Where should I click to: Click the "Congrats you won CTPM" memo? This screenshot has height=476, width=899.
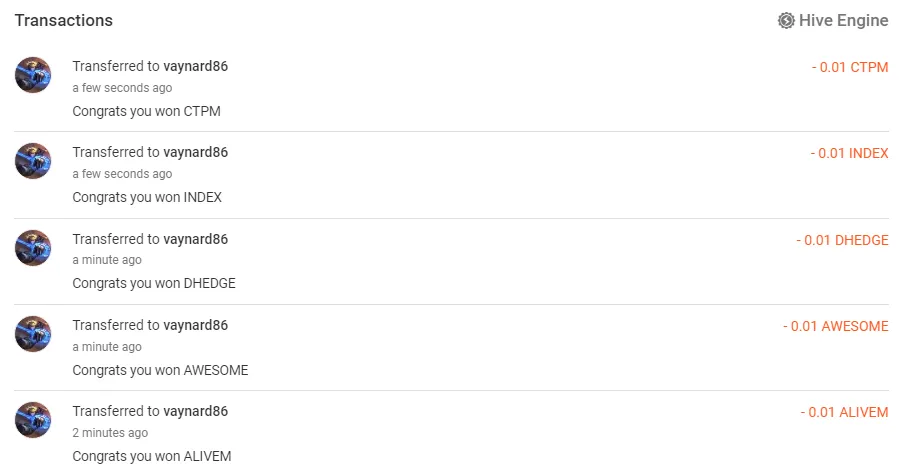click(x=146, y=111)
